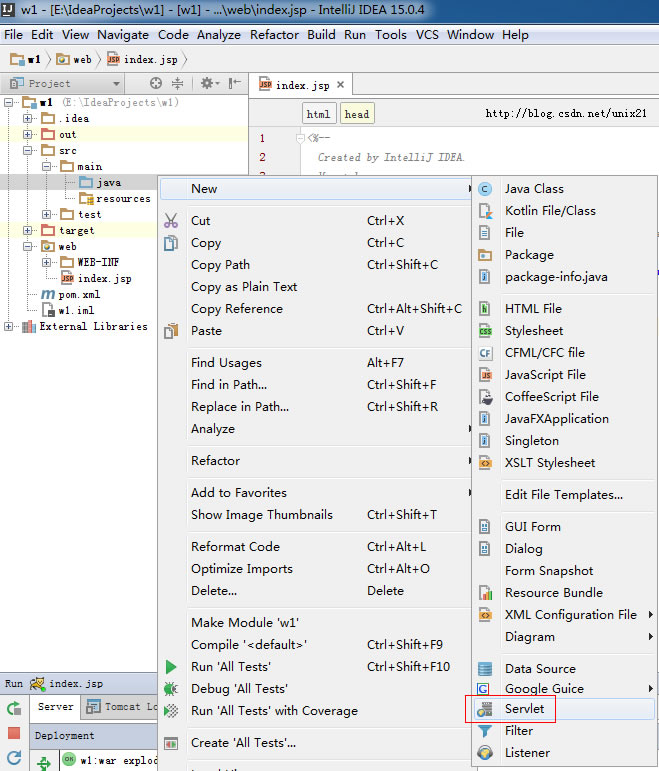Click the Listener icon

[x=484, y=753]
